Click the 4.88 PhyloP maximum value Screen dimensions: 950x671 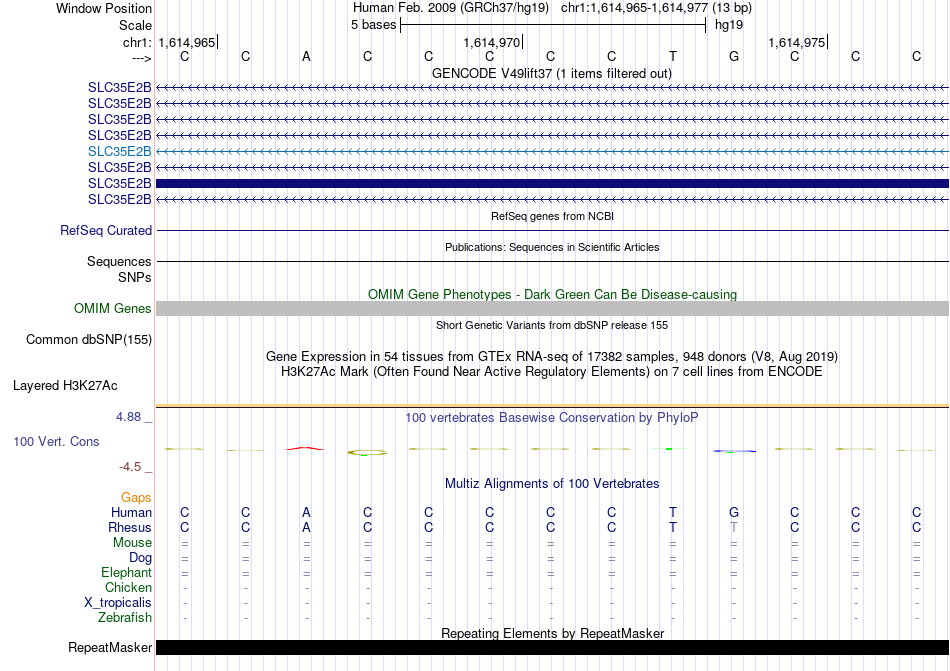tap(128, 417)
